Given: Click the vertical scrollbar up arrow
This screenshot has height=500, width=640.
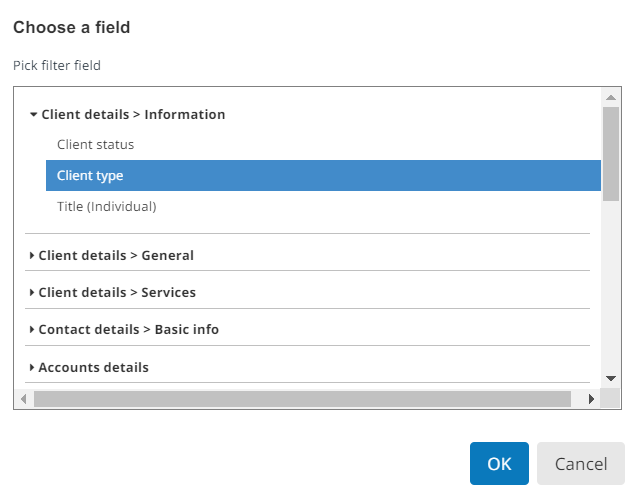Looking at the screenshot, I should (x=611, y=97).
